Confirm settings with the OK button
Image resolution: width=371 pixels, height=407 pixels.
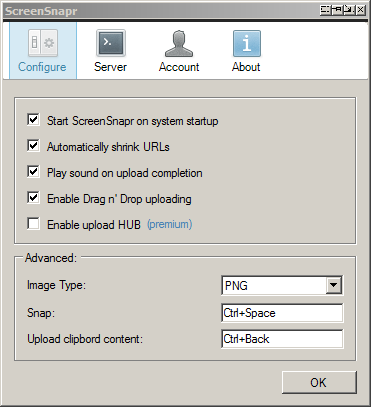(x=319, y=382)
